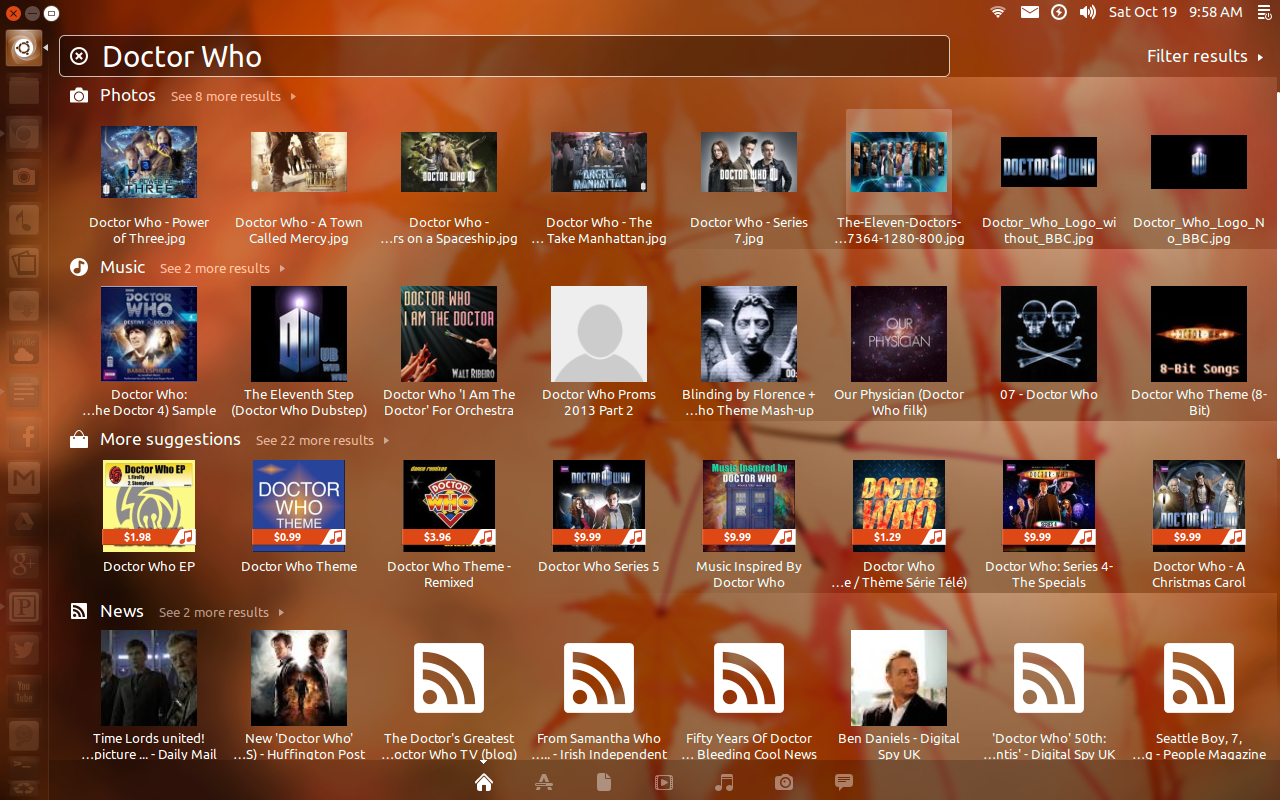
Task: Click the News category RSS icon
Action: [x=78, y=611]
